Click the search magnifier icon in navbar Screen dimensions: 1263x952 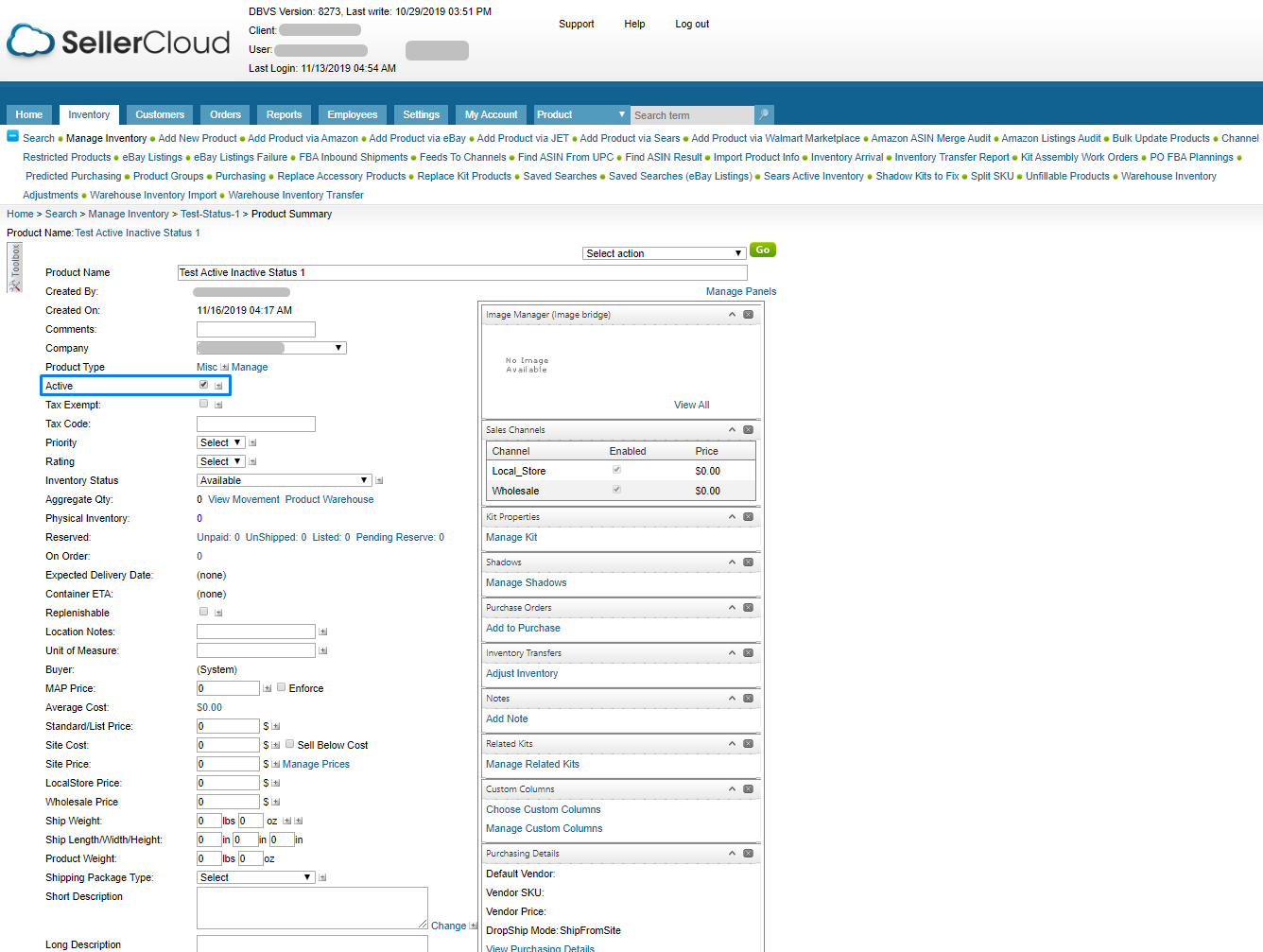764,114
